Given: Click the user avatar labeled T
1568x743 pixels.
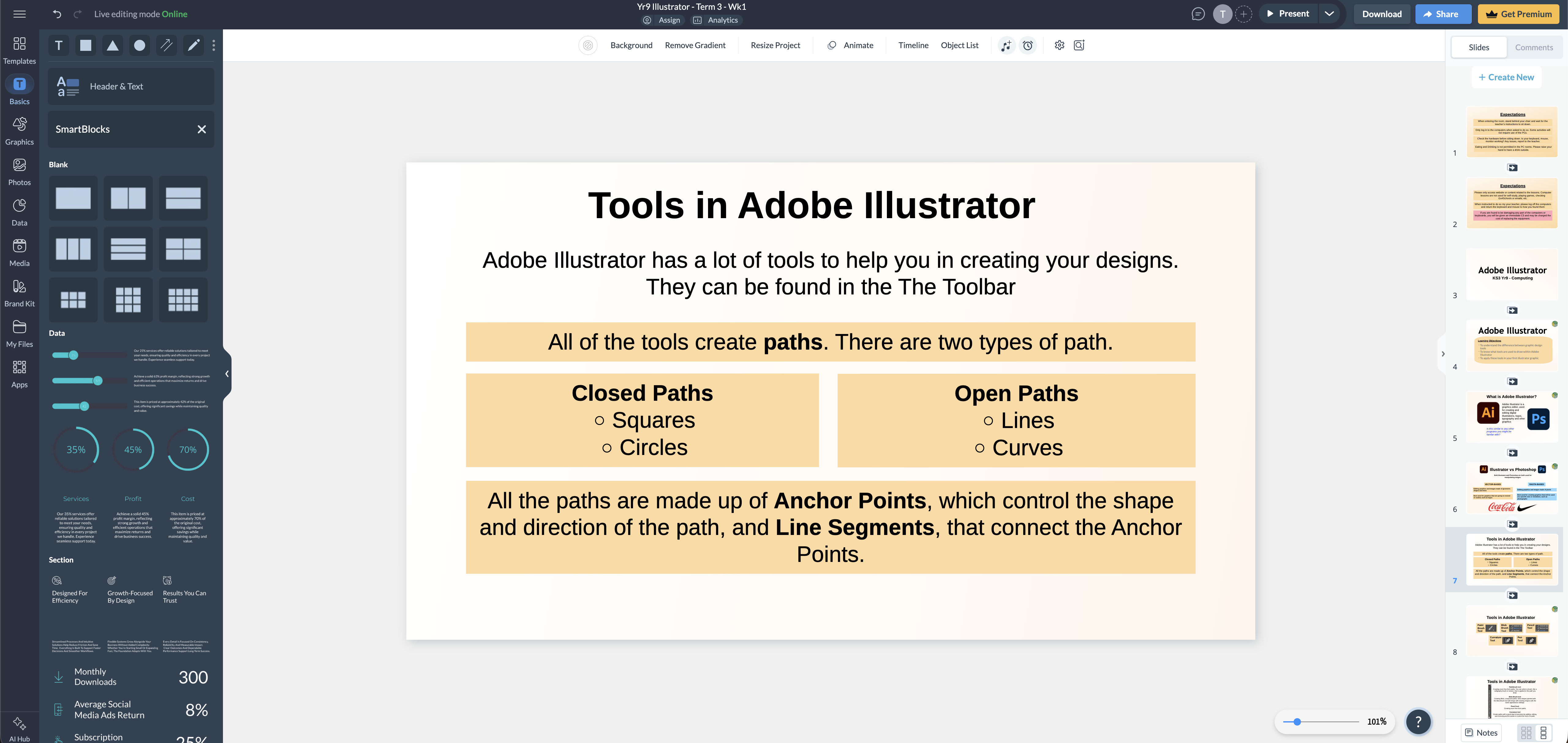Looking at the screenshot, I should (1222, 13).
